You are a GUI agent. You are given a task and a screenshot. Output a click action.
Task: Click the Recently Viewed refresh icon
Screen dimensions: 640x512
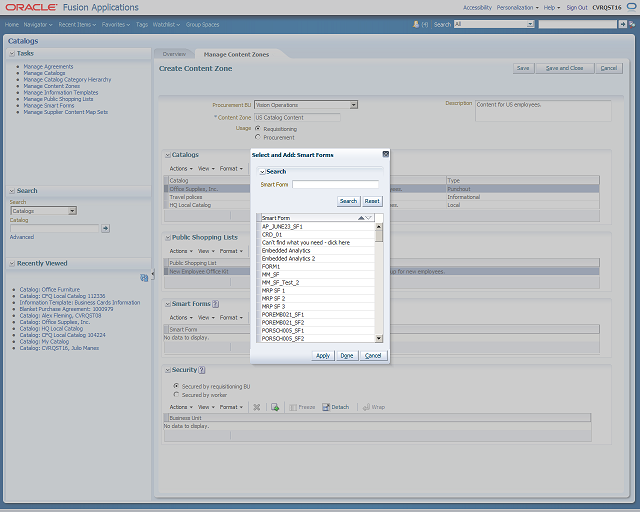pyautogui.click(x=144, y=278)
